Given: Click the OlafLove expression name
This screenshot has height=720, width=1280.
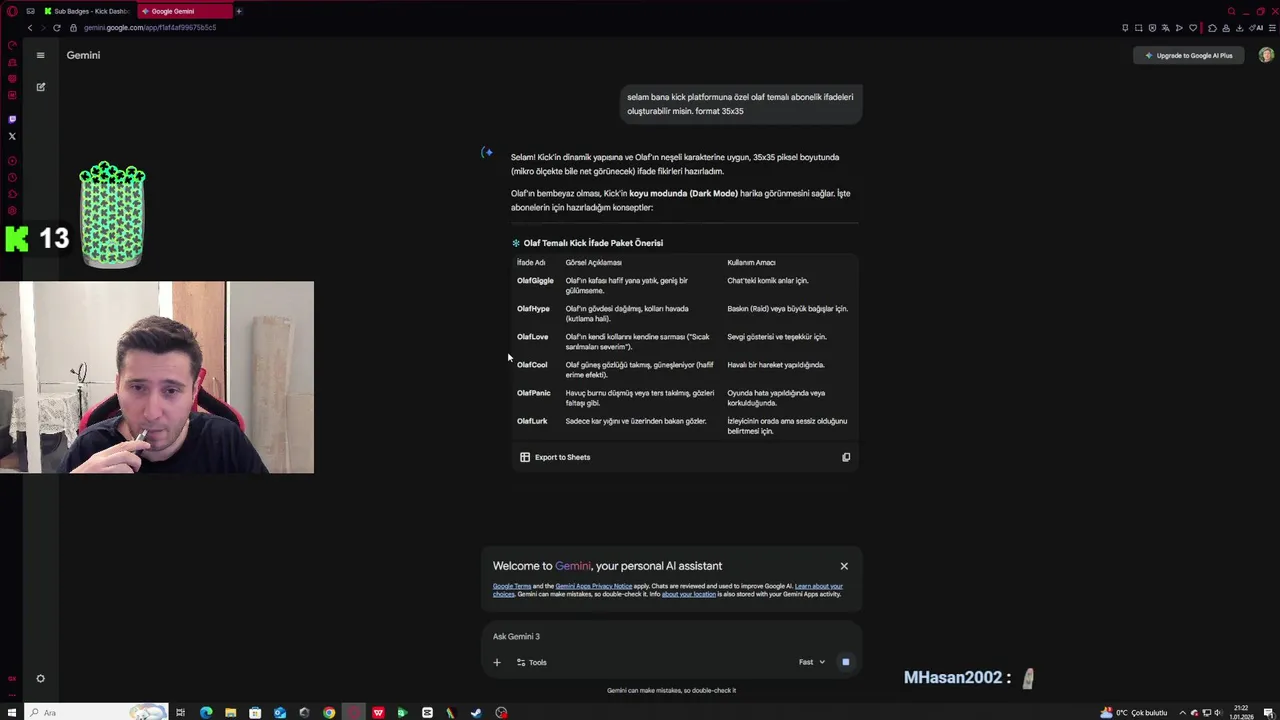Looking at the screenshot, I should (532, 337).
